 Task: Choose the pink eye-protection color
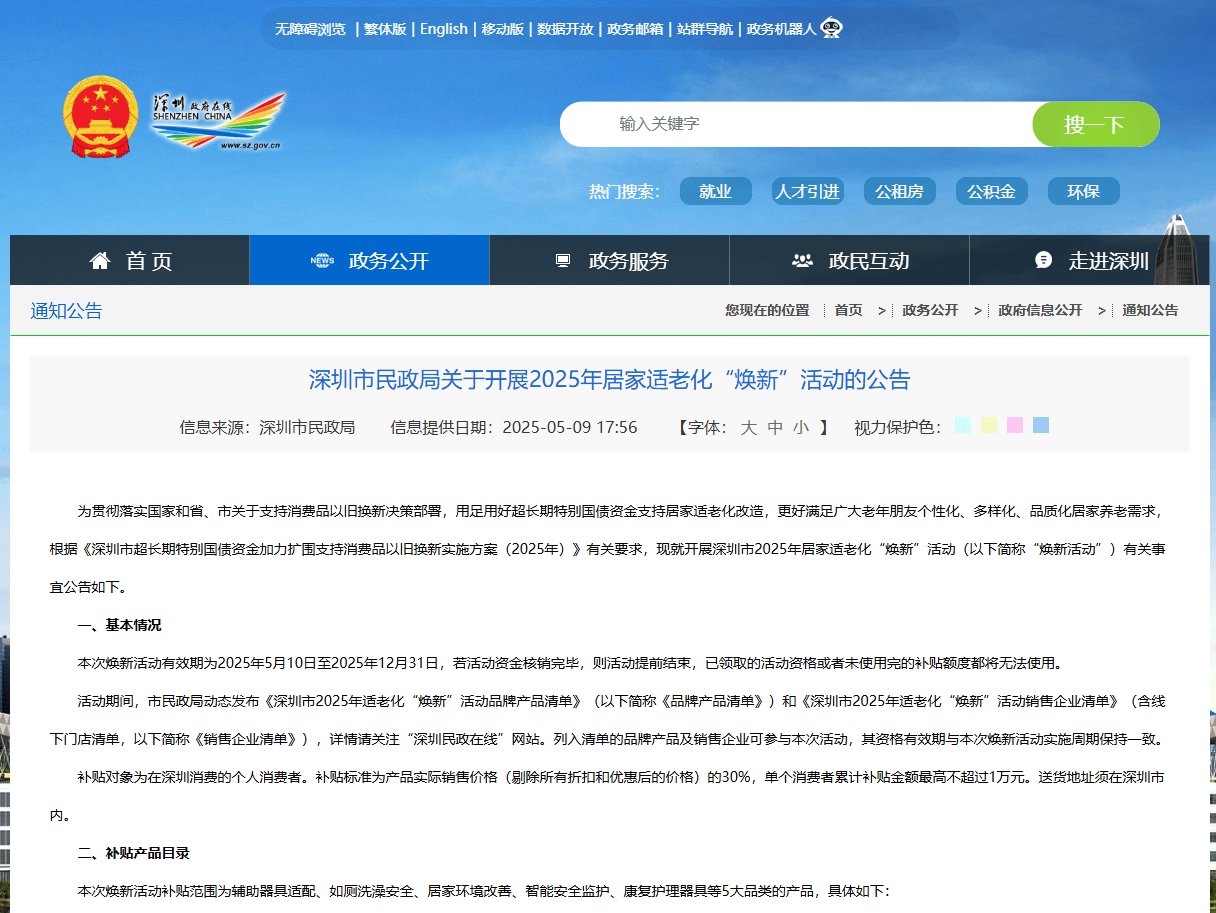pos(1015,426)
